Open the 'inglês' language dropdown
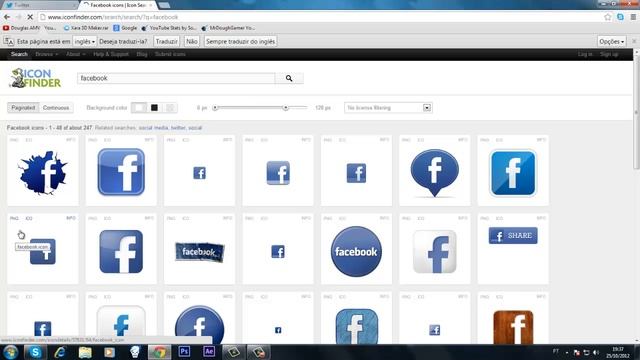Viewport: 640px width, 360px height. [x=84, y=42]
